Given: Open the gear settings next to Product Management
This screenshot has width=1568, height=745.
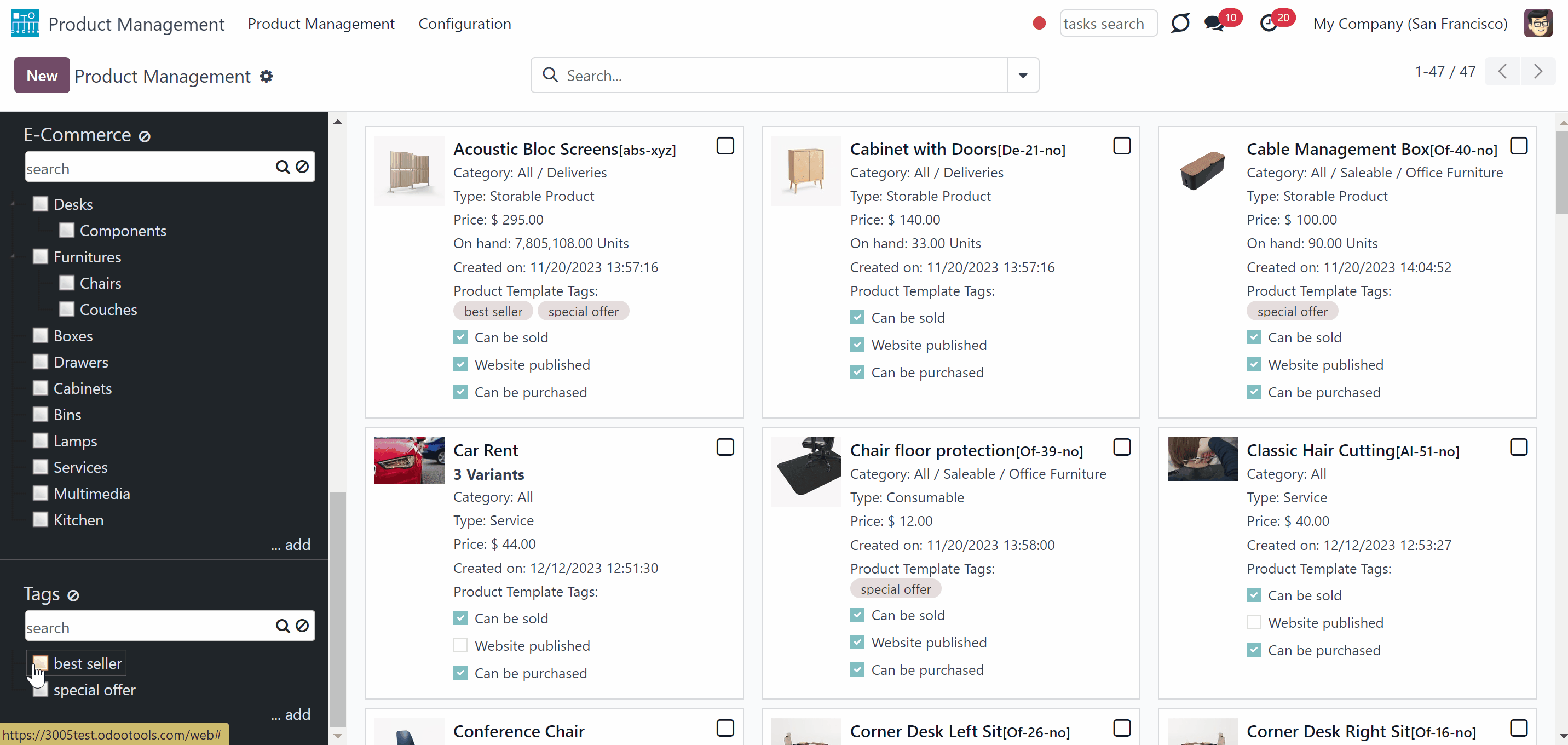Looking at the screenshot, I should pos(266,76).
